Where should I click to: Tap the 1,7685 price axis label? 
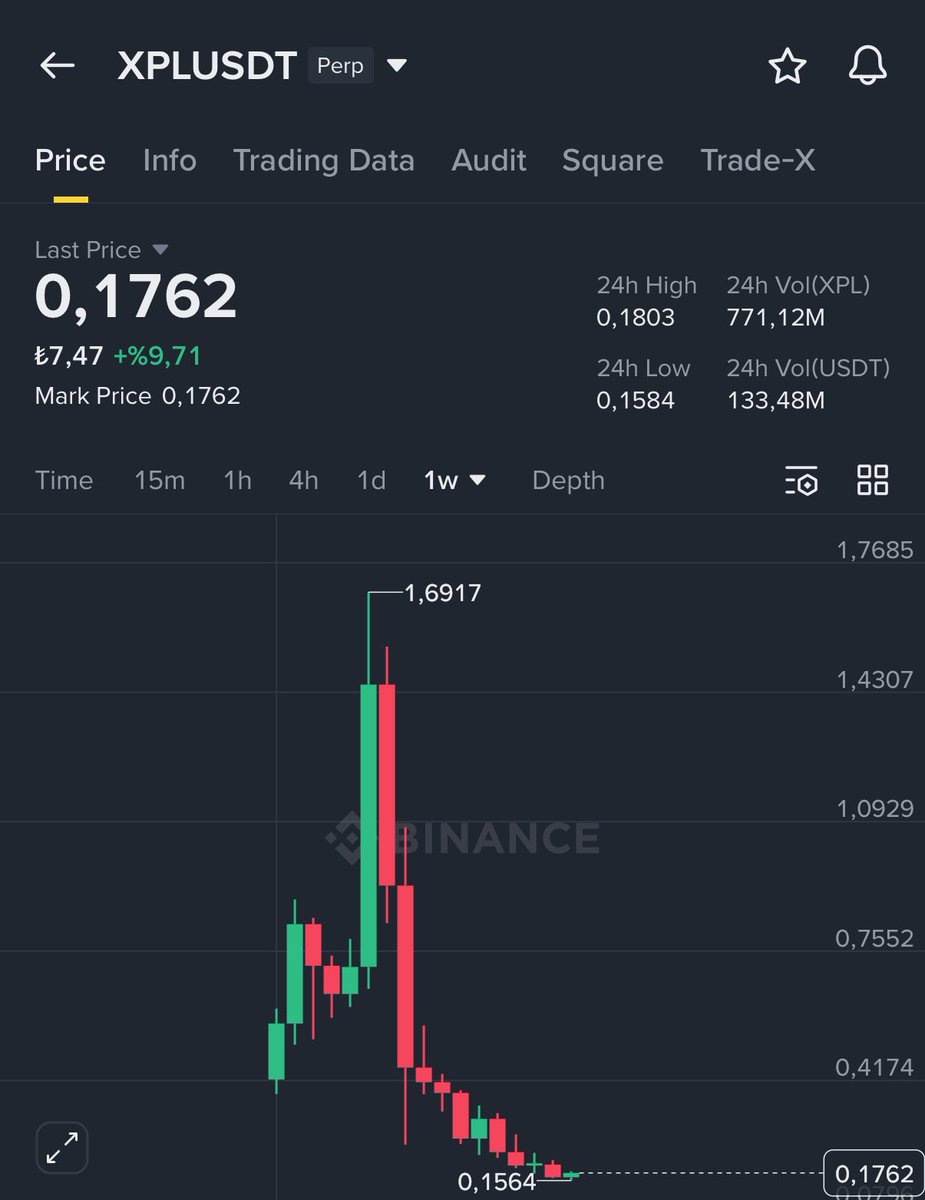[x=875, y=550]
